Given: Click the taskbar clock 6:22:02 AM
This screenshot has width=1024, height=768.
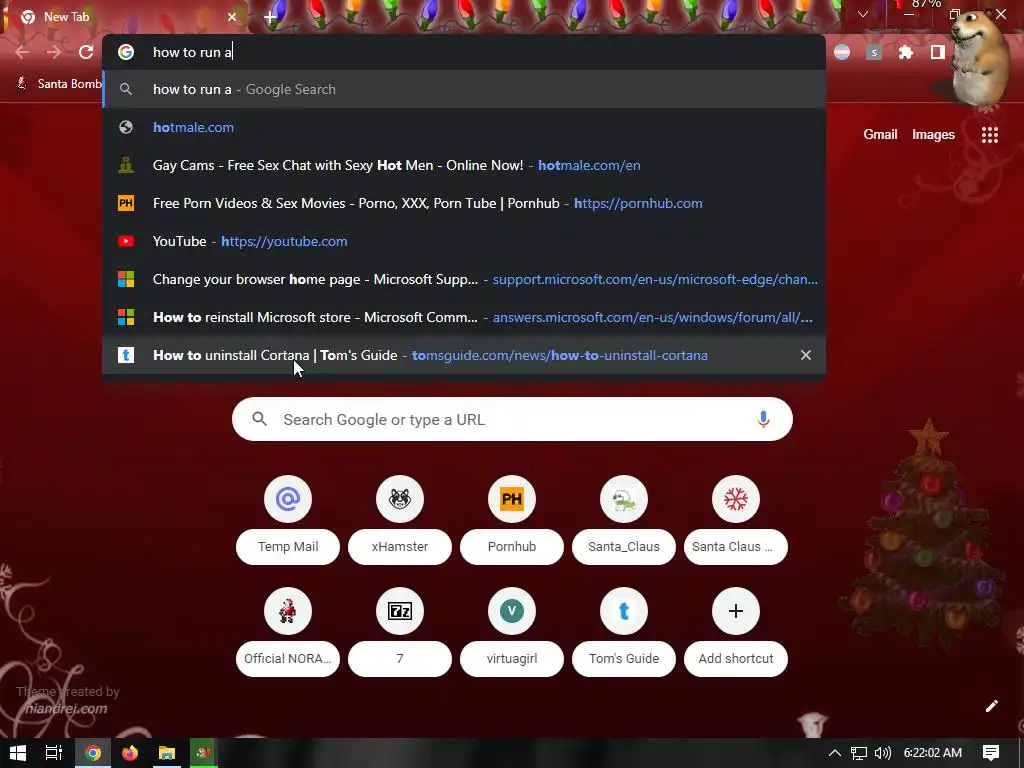Looking at the screenshot, I should pyautogui.click(x=932, y=753).
